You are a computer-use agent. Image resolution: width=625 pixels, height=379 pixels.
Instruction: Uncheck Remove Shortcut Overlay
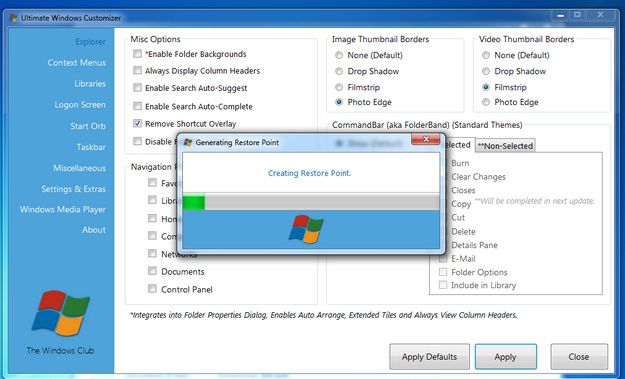pyautogui.click(x=138, y=123)
